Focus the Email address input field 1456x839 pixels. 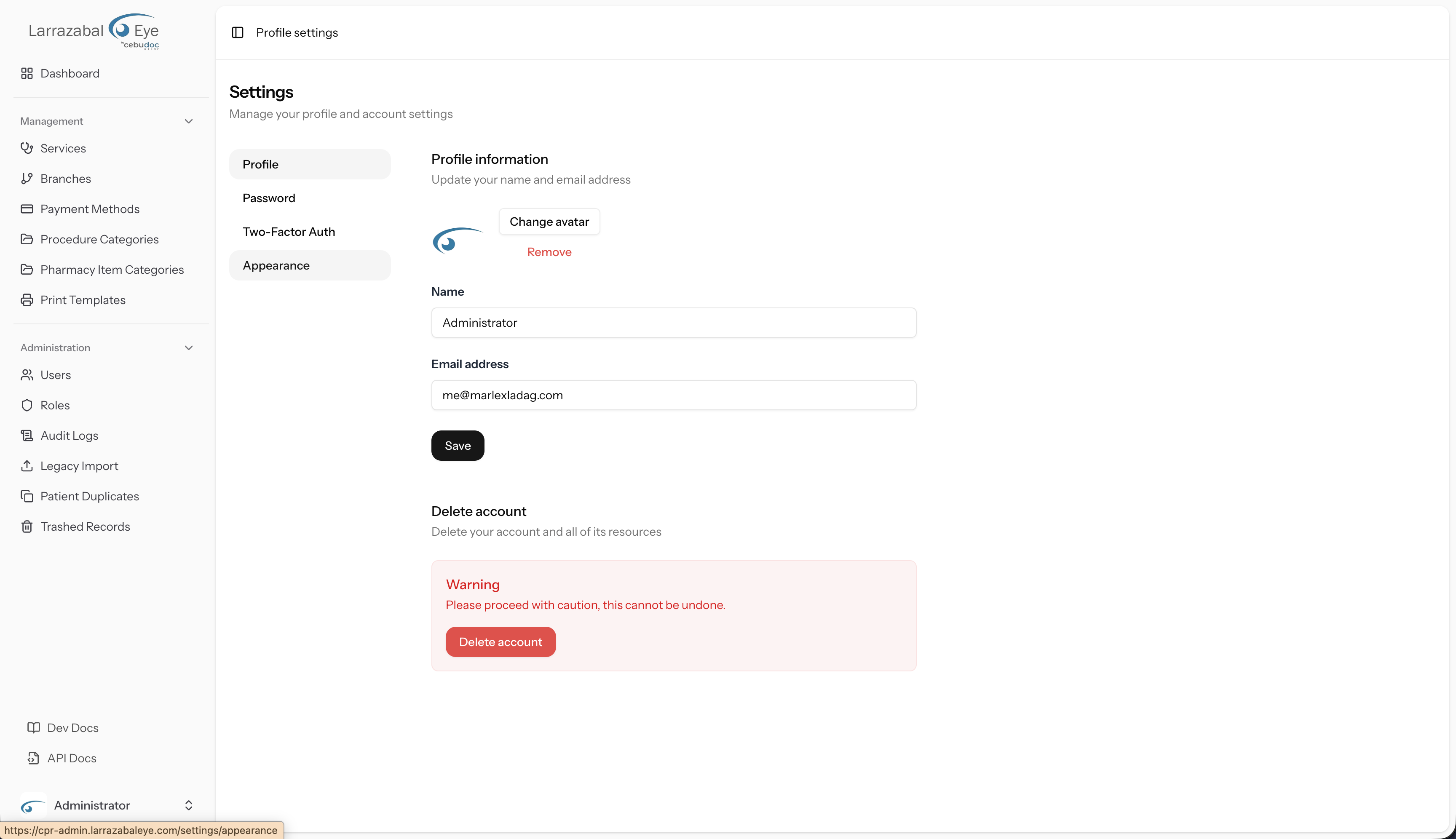coord(674,395)
